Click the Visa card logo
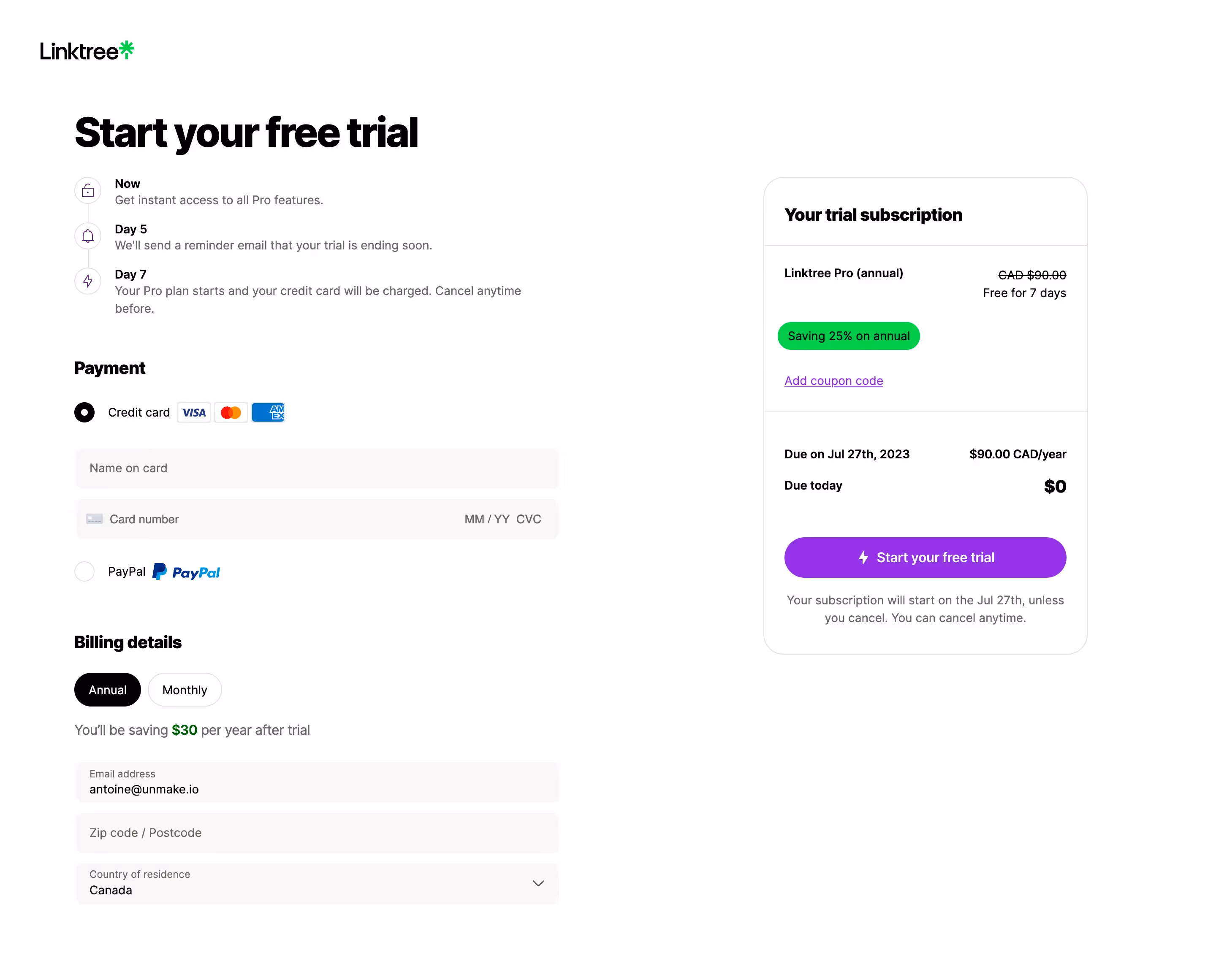This screenshot has width=1216, height=980. click(x=194, y=412)
